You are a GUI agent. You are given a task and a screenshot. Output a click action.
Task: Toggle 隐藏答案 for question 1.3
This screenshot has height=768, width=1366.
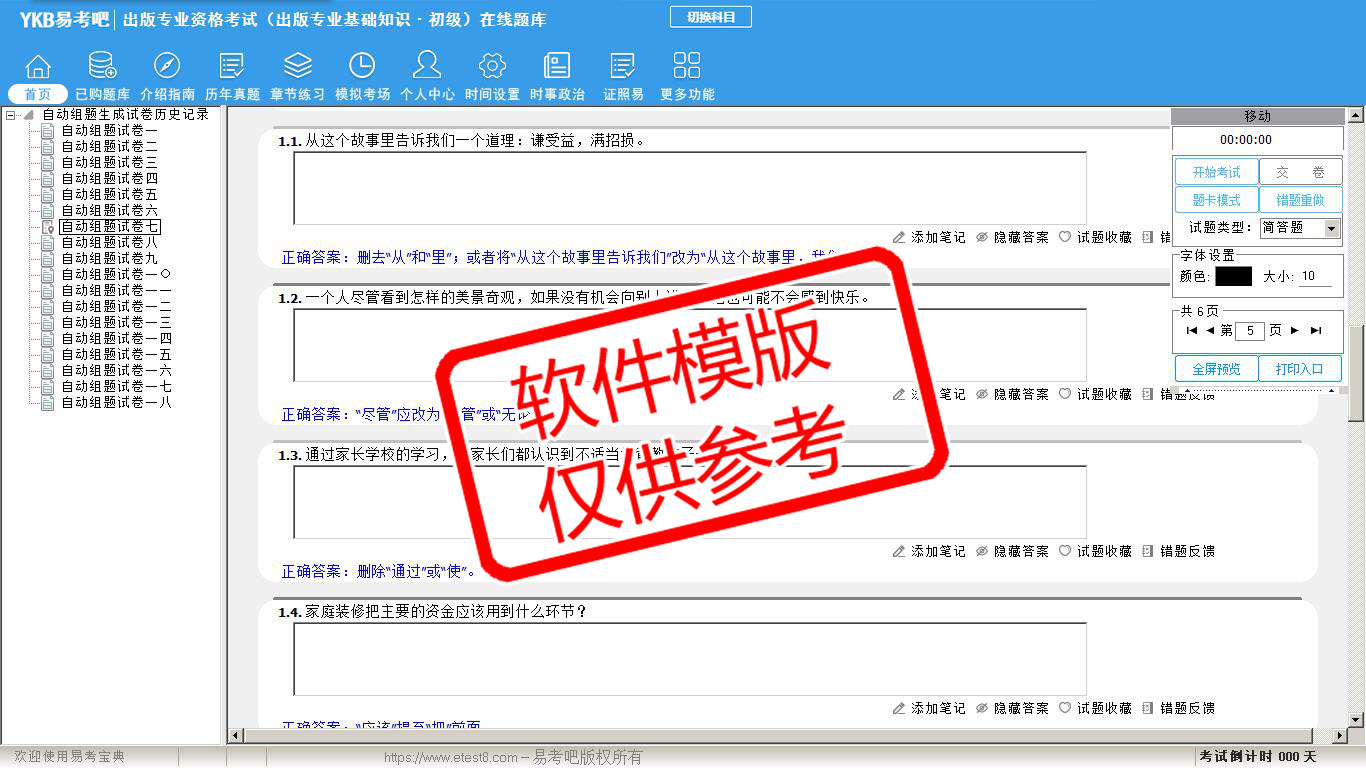point(1012,551)
